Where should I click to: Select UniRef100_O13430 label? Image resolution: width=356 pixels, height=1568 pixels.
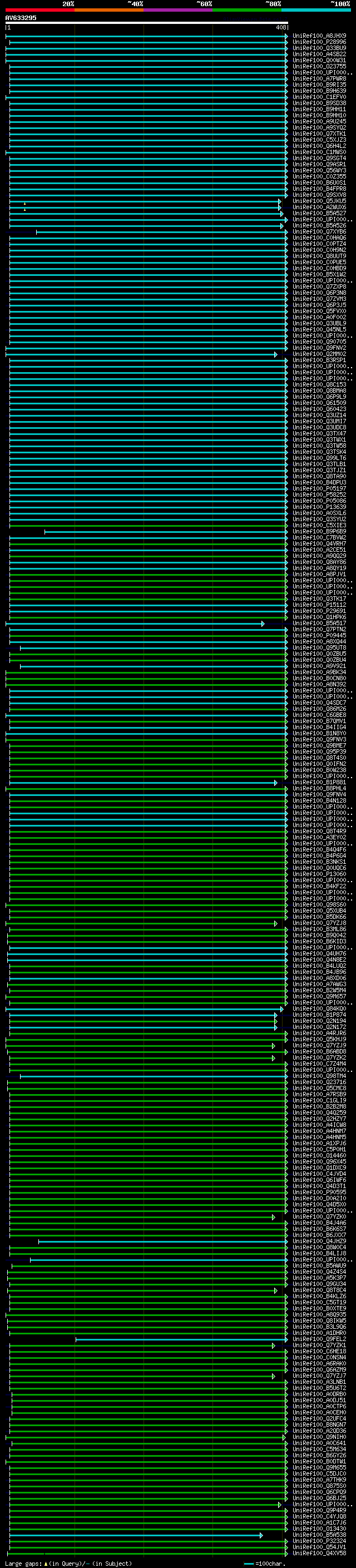point(319,1529)
